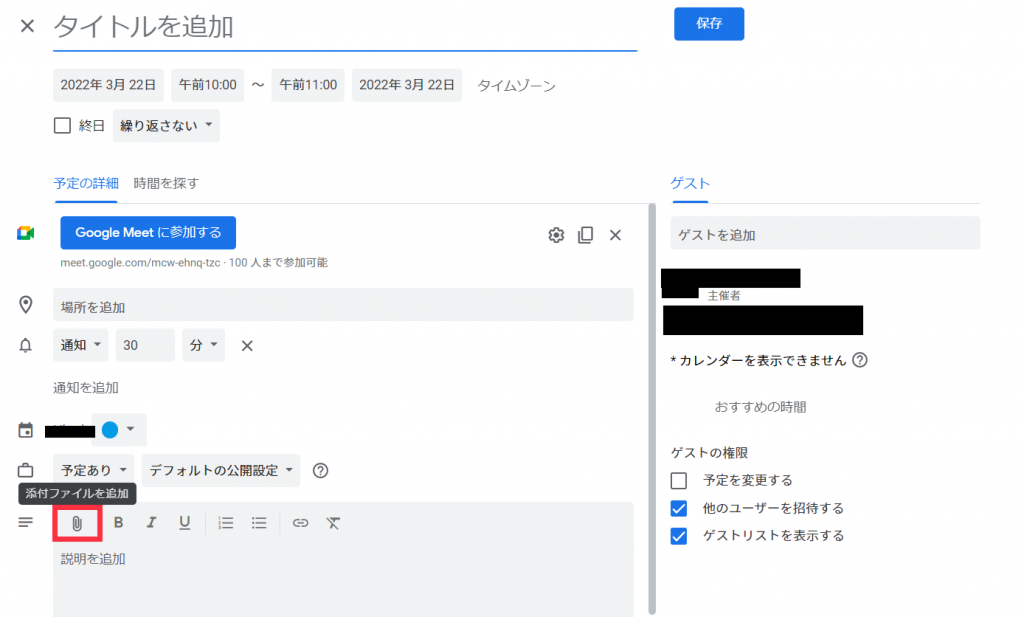Uncheck 他のユーザーを招待する permission

(x=679, y=508)
